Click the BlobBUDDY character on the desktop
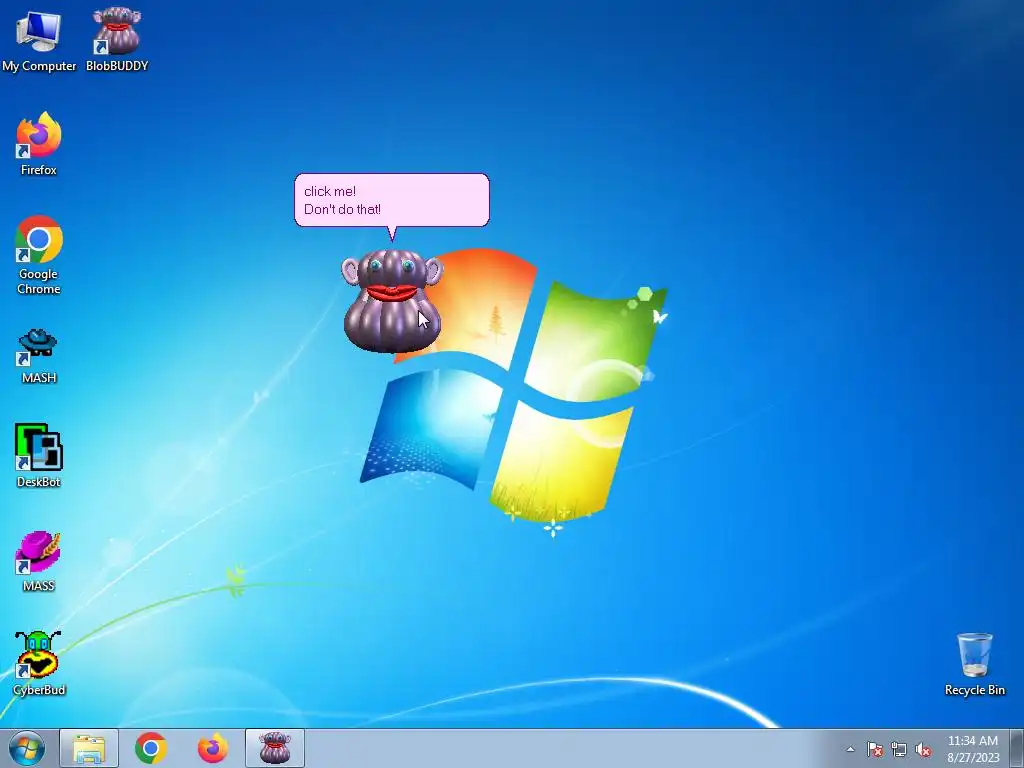This screenshot has width=1024, height=768. (392, 300)
